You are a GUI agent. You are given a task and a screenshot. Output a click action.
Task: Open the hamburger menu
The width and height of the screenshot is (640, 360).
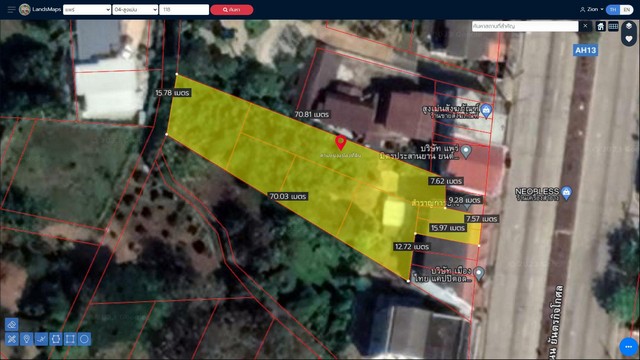point(11,9)
